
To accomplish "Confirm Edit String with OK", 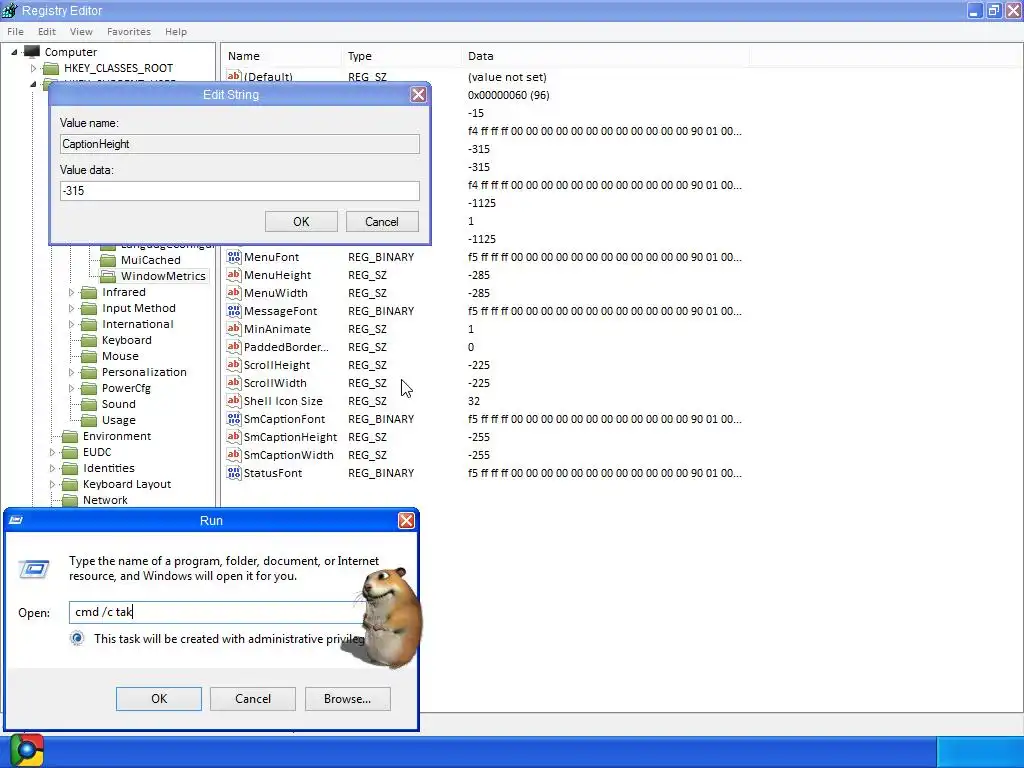I will [301, 221].
